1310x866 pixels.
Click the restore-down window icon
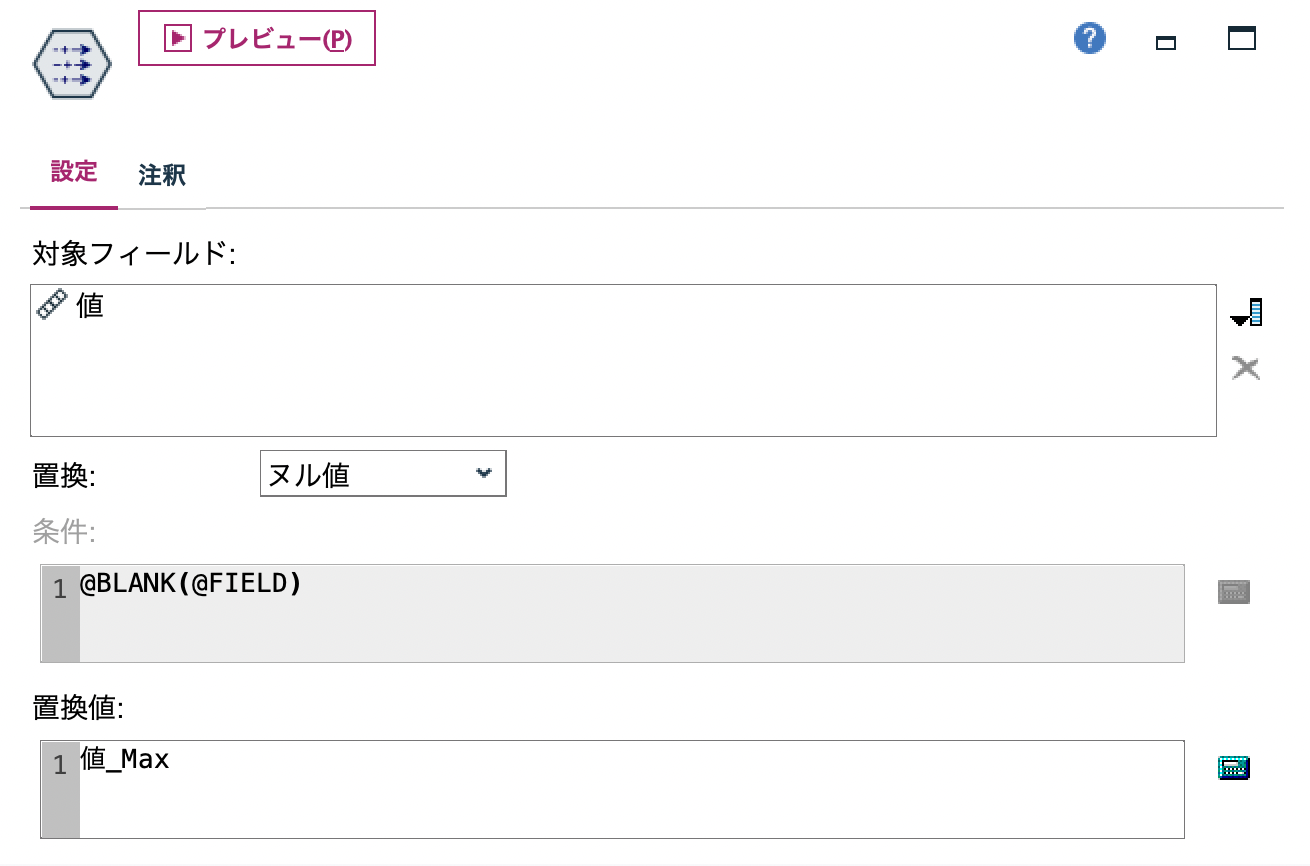(x=1240, y=38)
